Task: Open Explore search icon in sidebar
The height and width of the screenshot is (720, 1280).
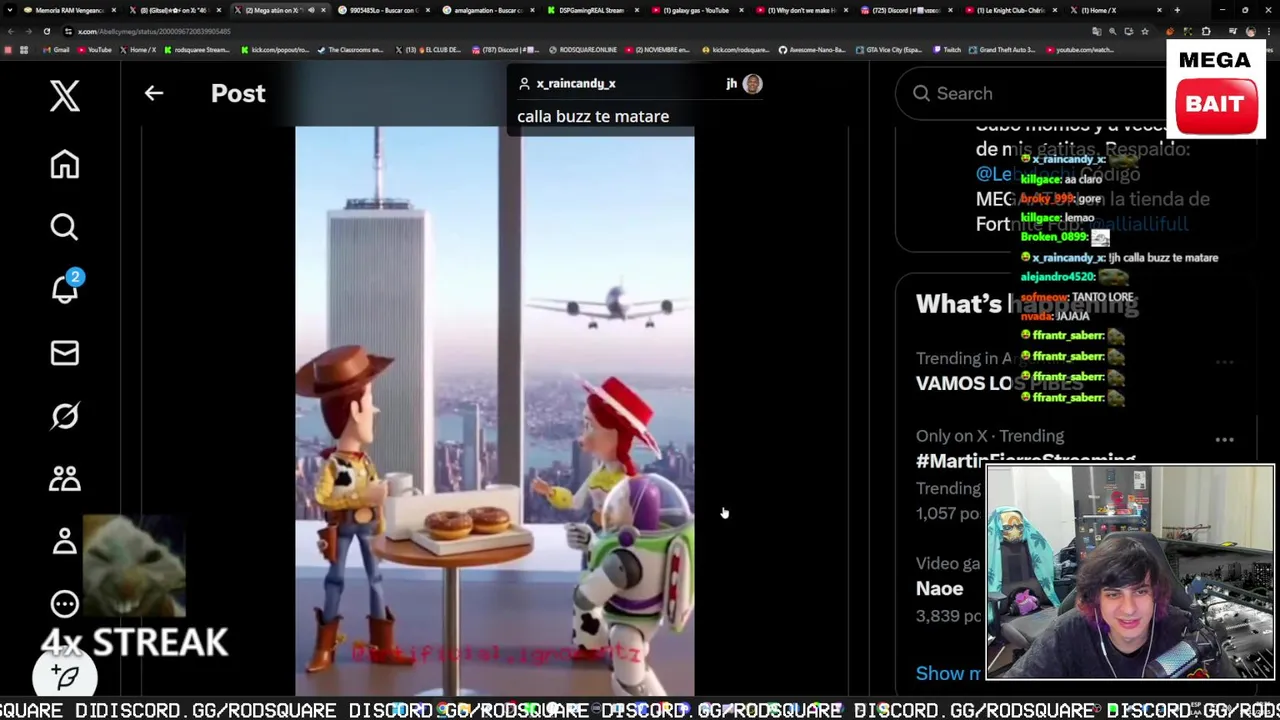Action: click(x=65, y=227)
